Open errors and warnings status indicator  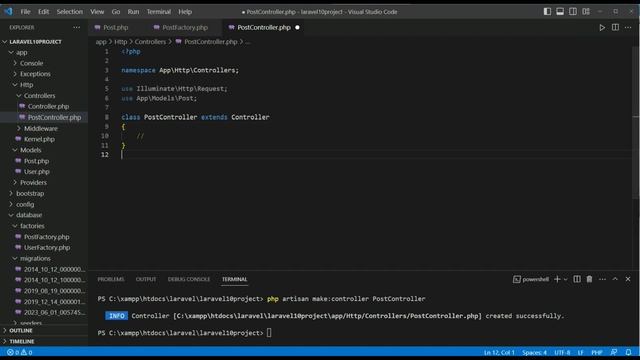(x=20, y=352)
